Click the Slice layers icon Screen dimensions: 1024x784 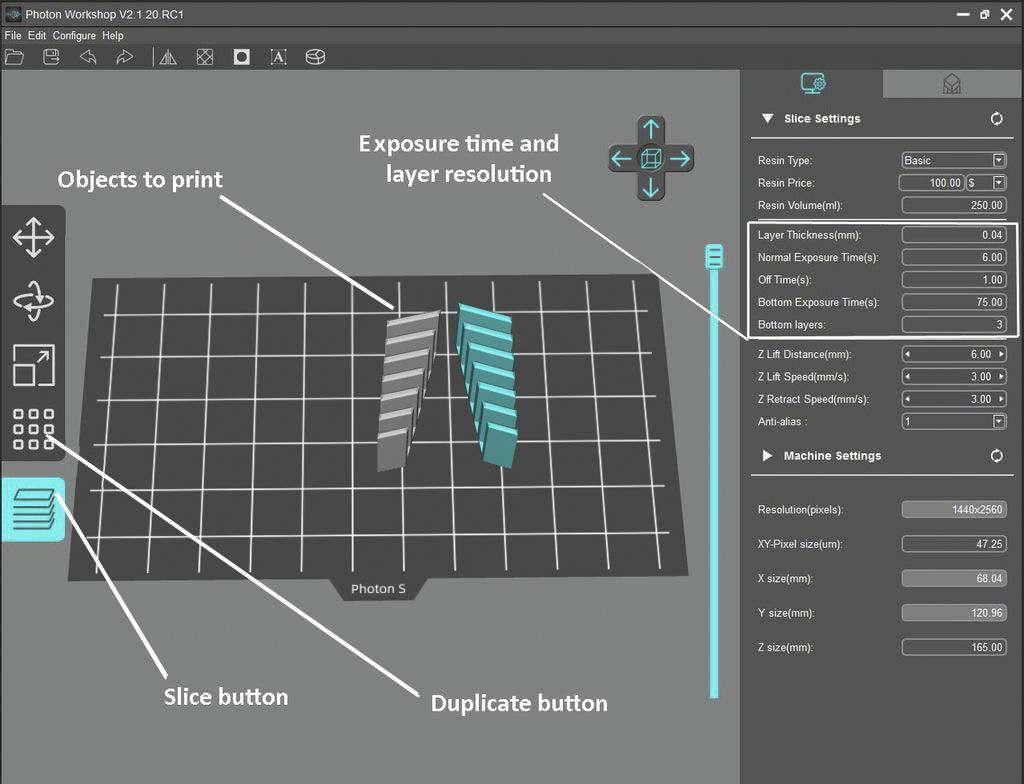pos(33,510)
